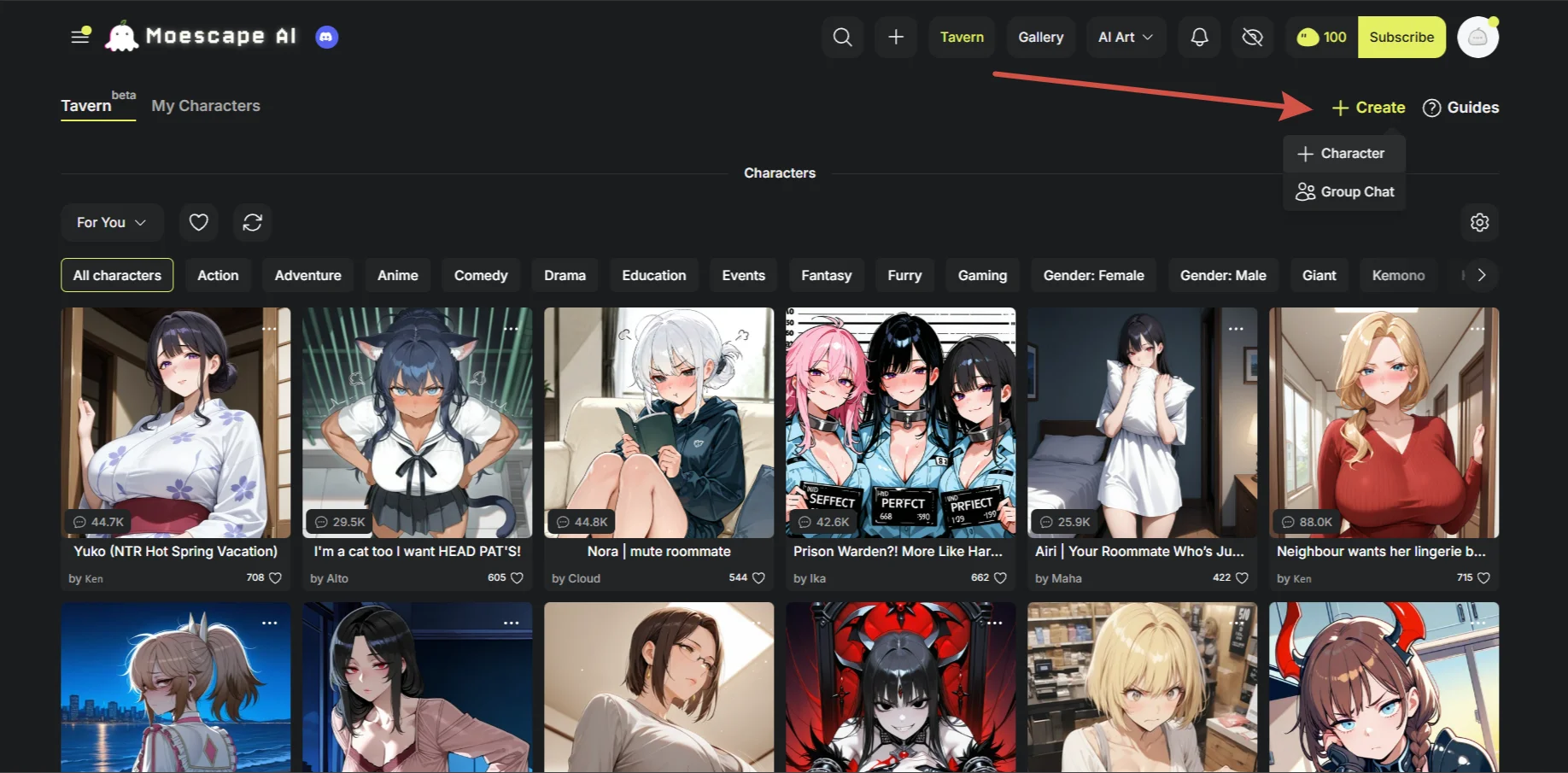
Task: Like the Nora mute roommate heart
Action: [x=758, y=578]
